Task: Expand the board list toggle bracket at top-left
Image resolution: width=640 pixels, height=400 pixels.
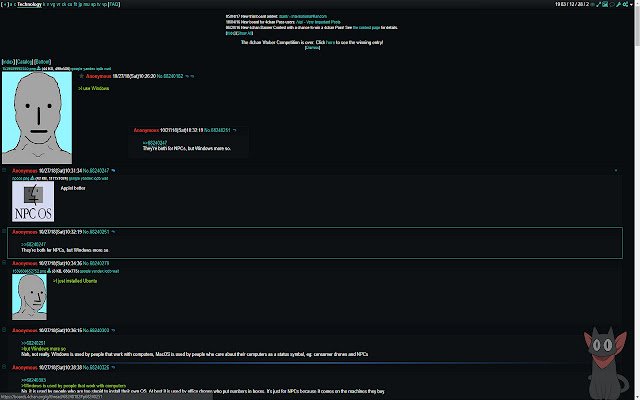Action: tap(6, 4)
